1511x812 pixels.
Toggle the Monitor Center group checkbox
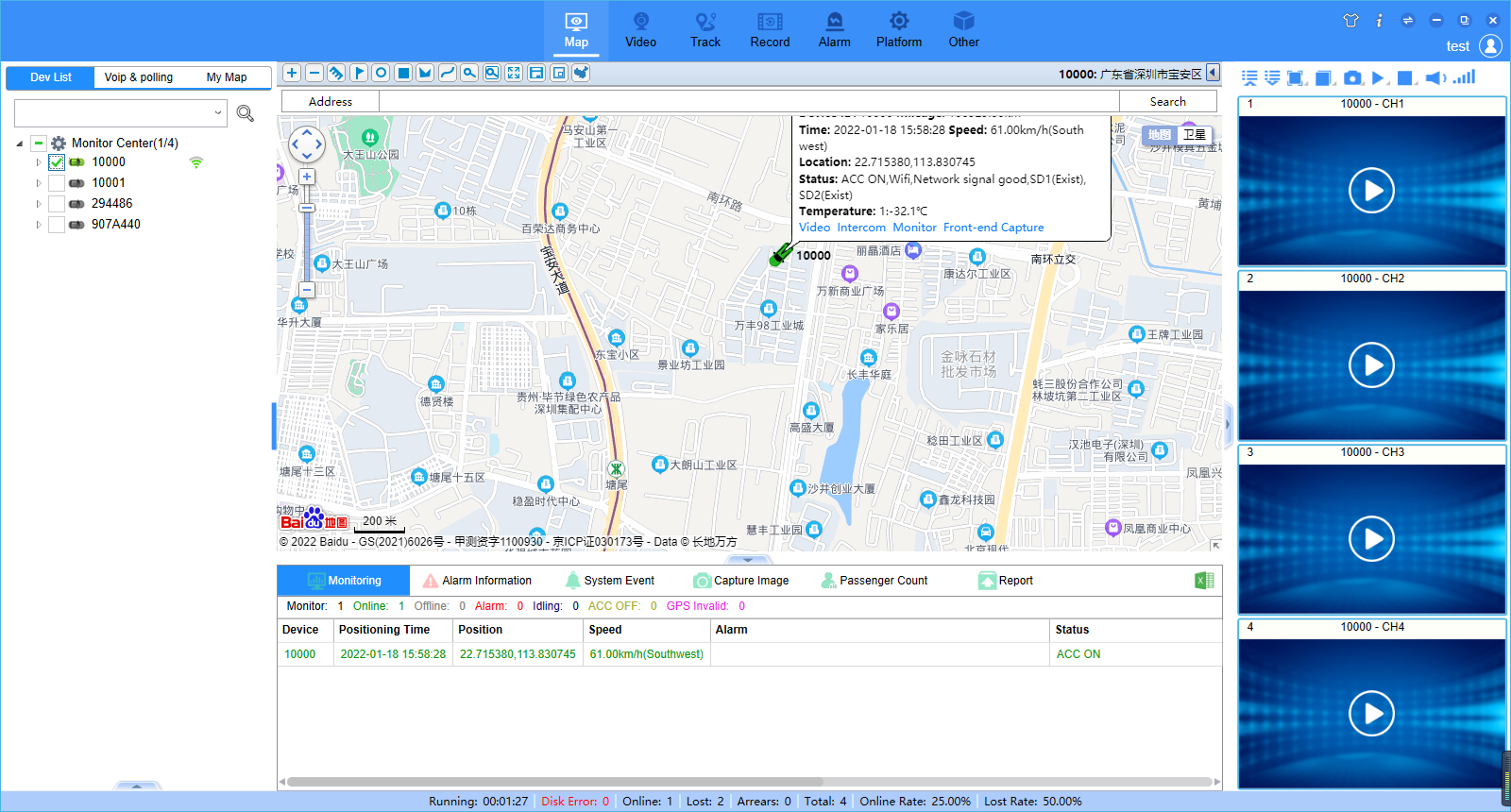(39, 144)
